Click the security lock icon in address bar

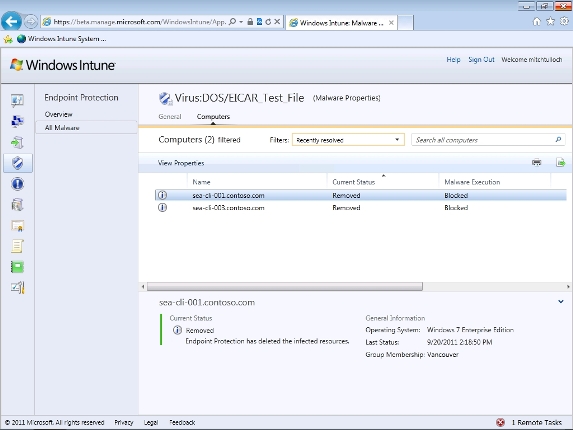[250, 22]
